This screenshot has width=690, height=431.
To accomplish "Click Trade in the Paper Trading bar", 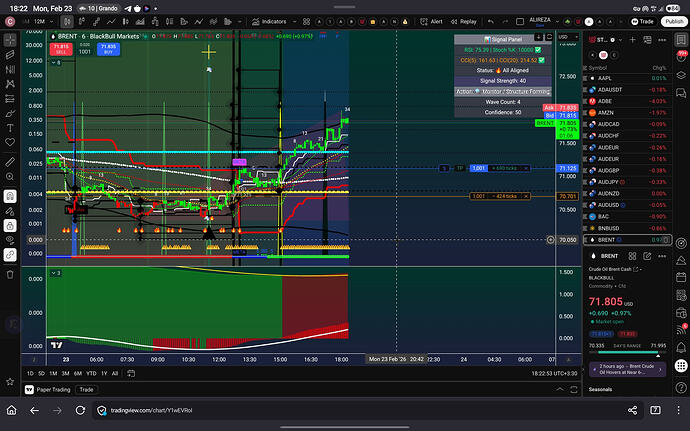I will click(x=86, y=390).
